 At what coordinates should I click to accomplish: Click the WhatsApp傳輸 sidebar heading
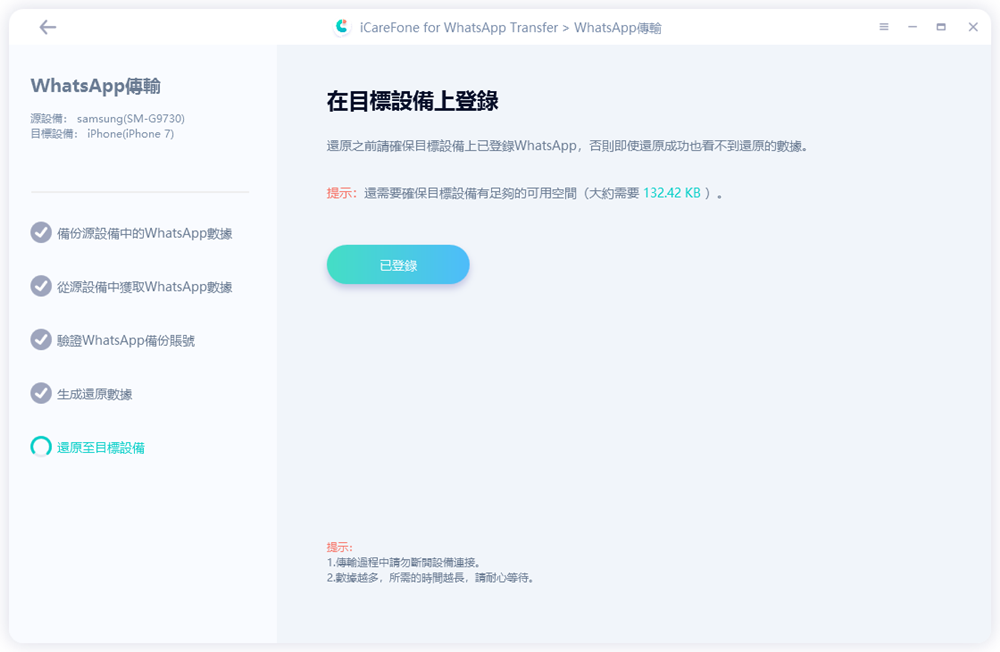96,86
